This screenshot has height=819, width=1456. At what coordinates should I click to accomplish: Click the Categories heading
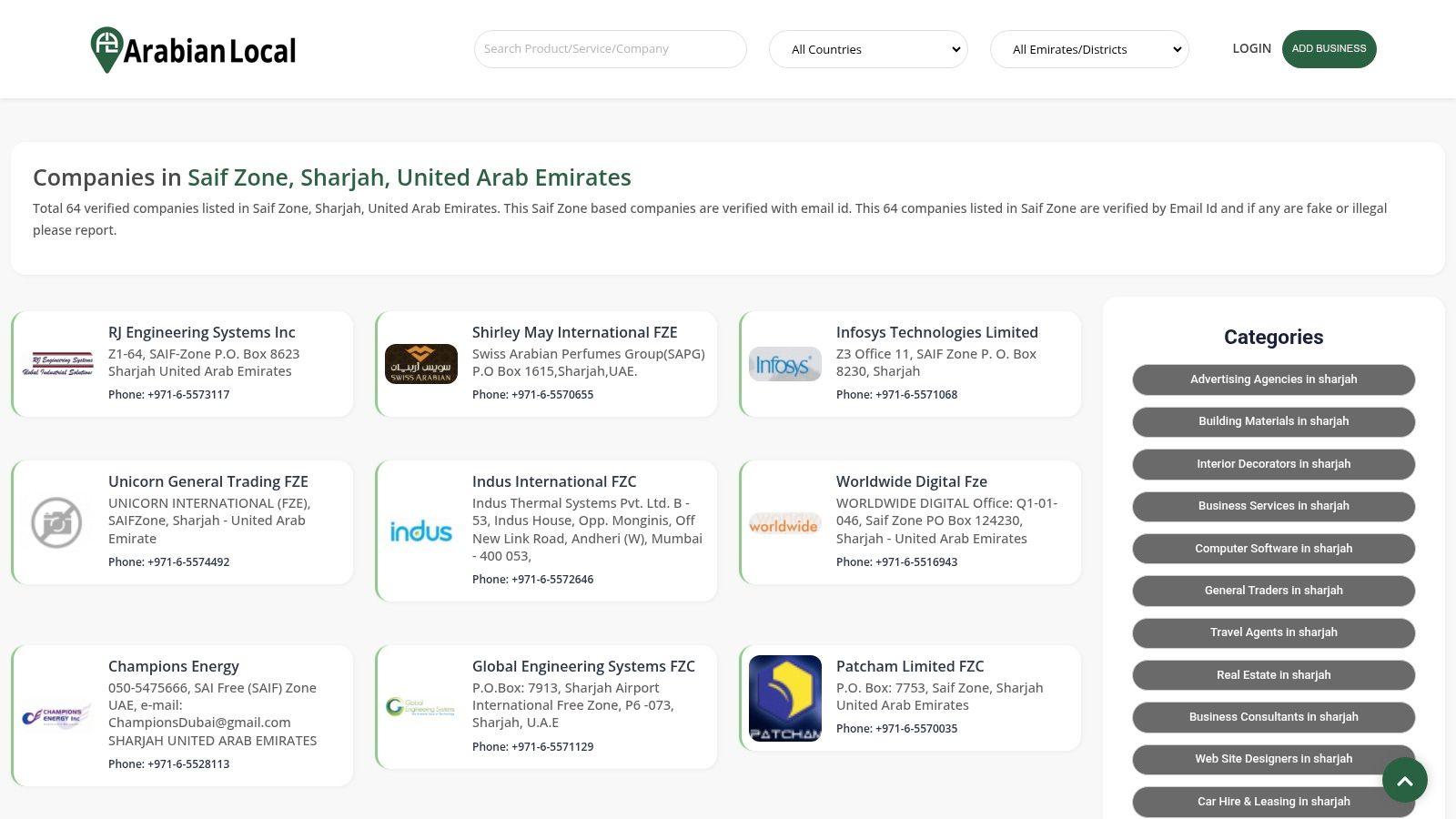coord(1273,338)
